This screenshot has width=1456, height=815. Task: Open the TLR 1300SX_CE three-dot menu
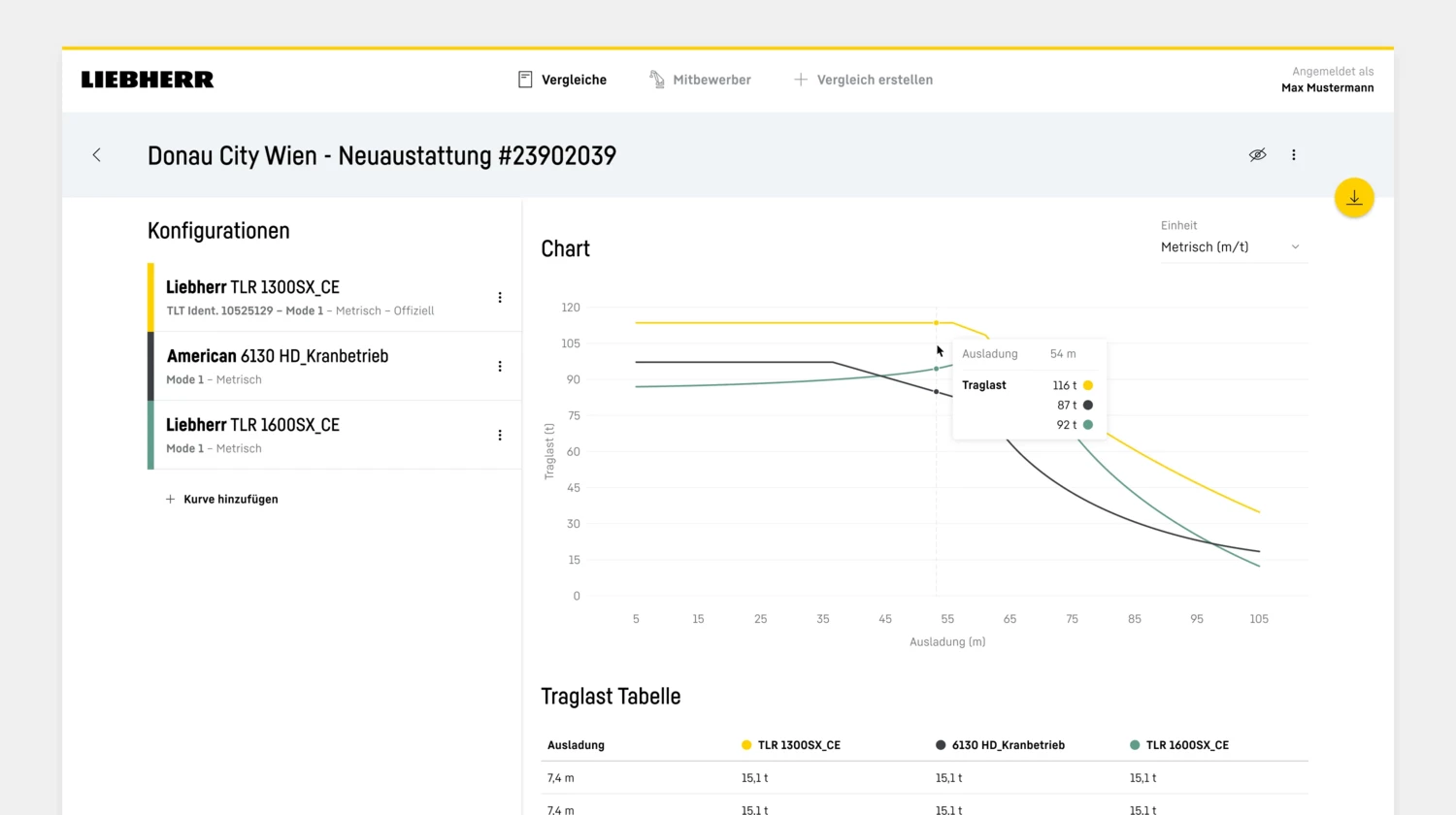500,298
